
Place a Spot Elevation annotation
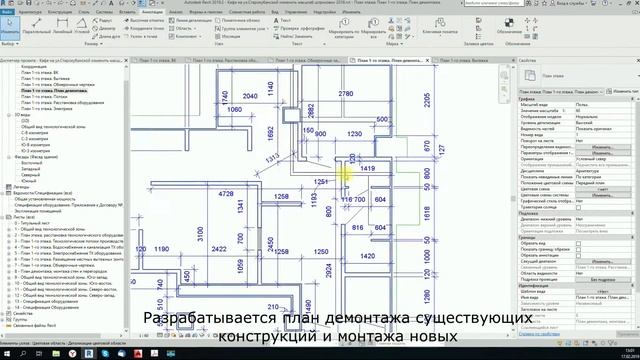[x=144, y=20]
